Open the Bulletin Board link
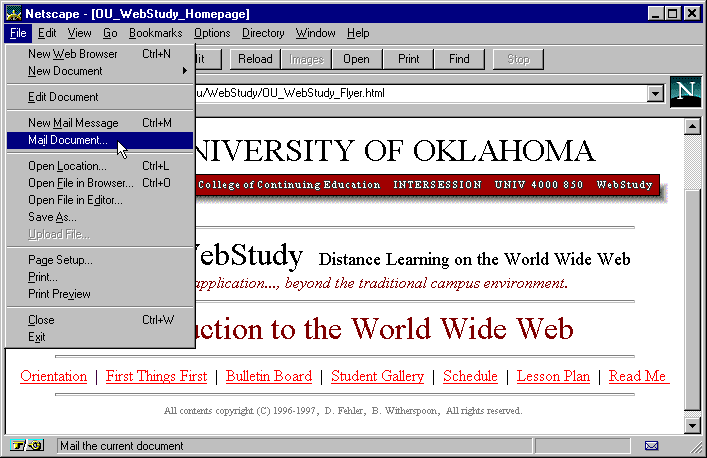 (269, 376)
